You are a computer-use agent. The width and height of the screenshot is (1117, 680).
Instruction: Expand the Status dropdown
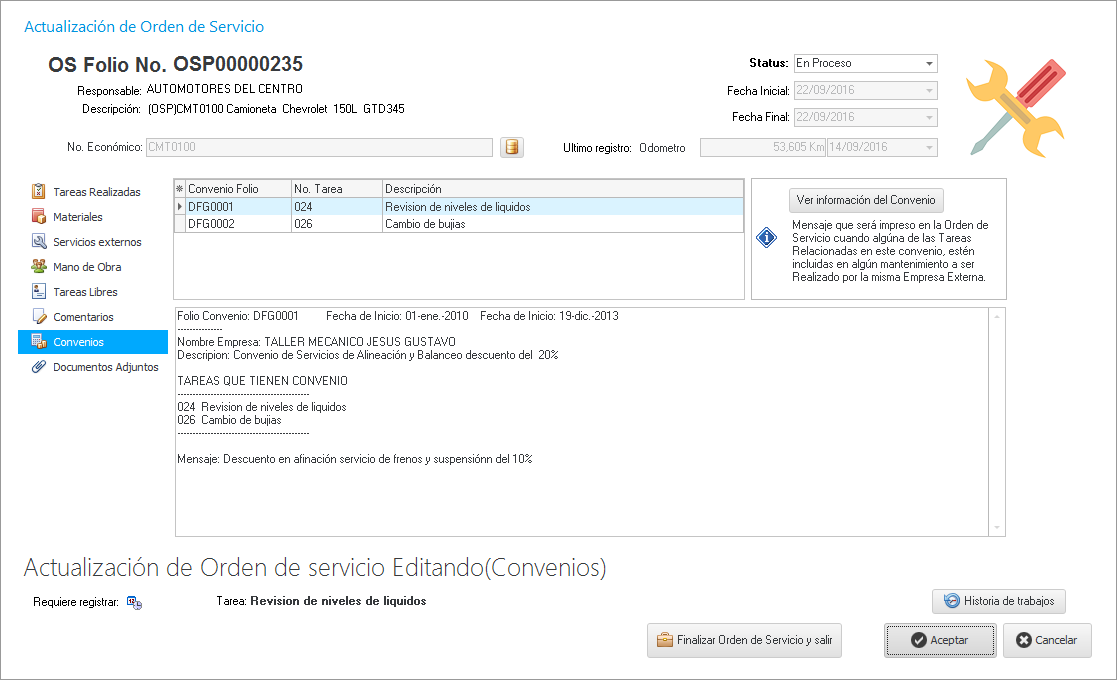click(930, 63)
